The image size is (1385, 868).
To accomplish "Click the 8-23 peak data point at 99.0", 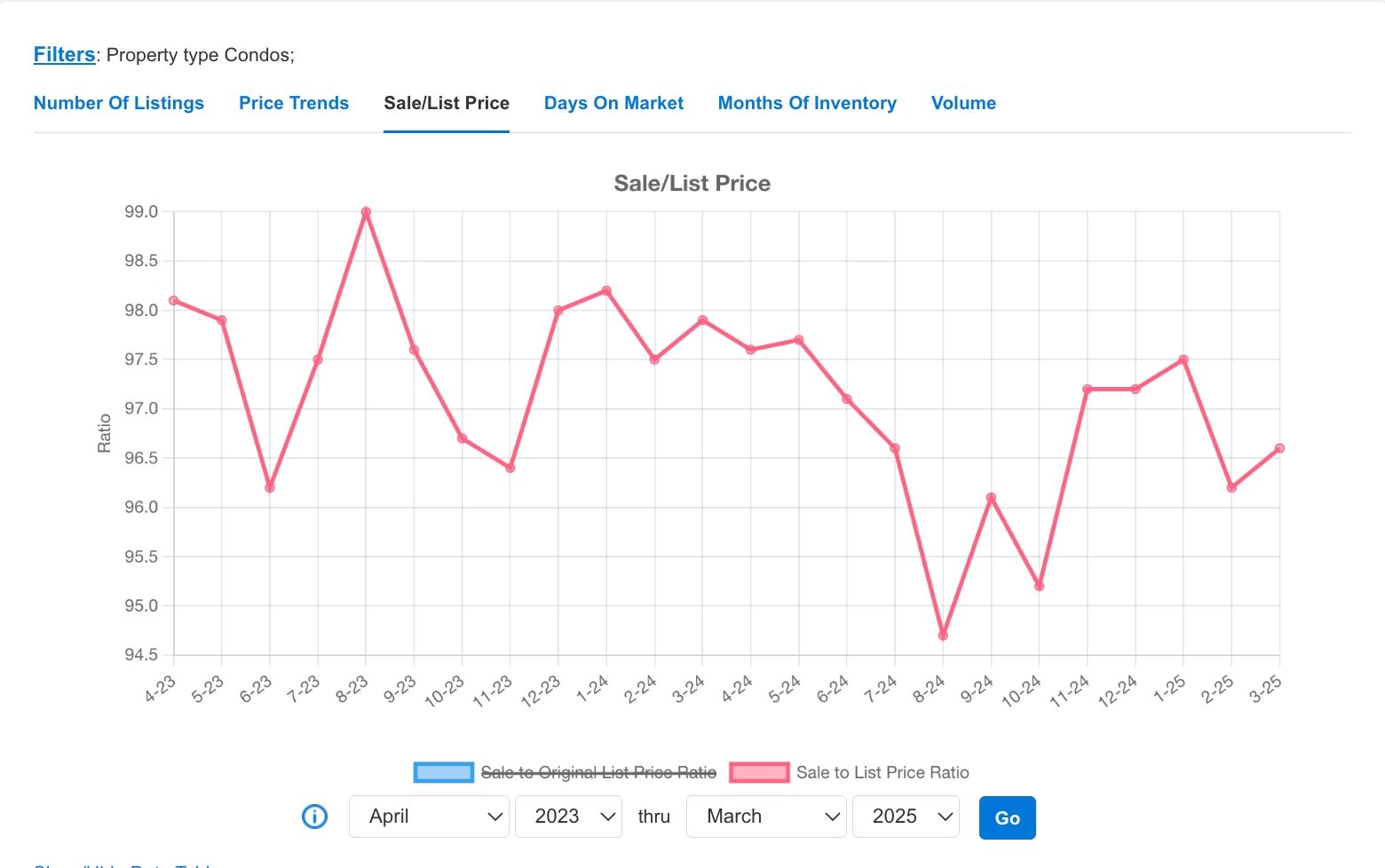I will pos(366,212).
